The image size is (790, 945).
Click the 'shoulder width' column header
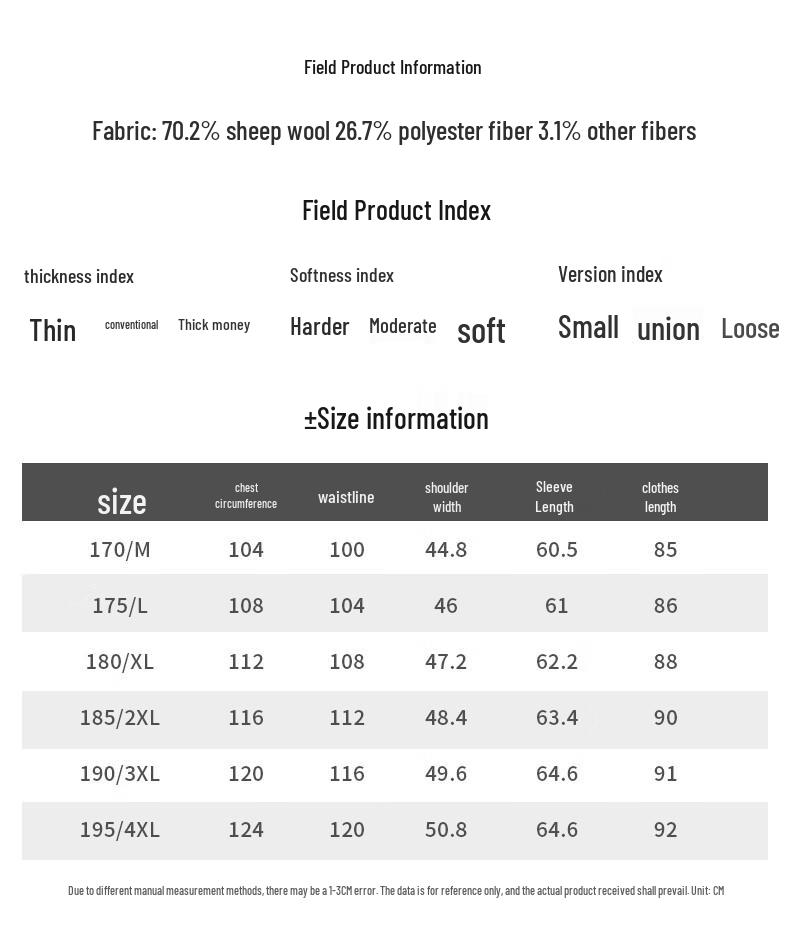click(x=446, y=497)
